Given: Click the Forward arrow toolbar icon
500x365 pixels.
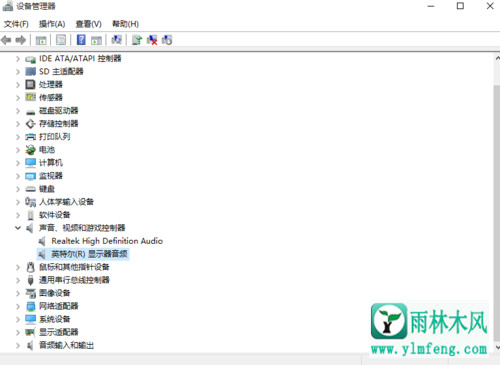Looking at the screenshot, I should [21, 40].
